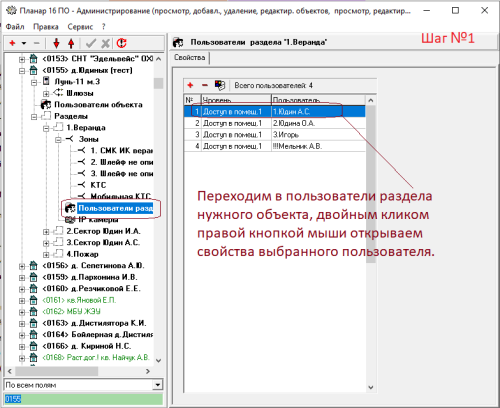The image size is (500, 408).
Task: Select object 0164 Бойлерная
Action: coord(98,334)
